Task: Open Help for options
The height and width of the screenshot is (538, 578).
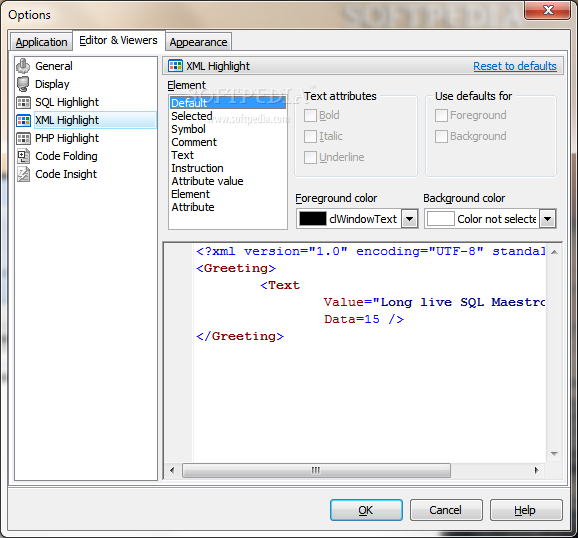Action: [526, 510]
